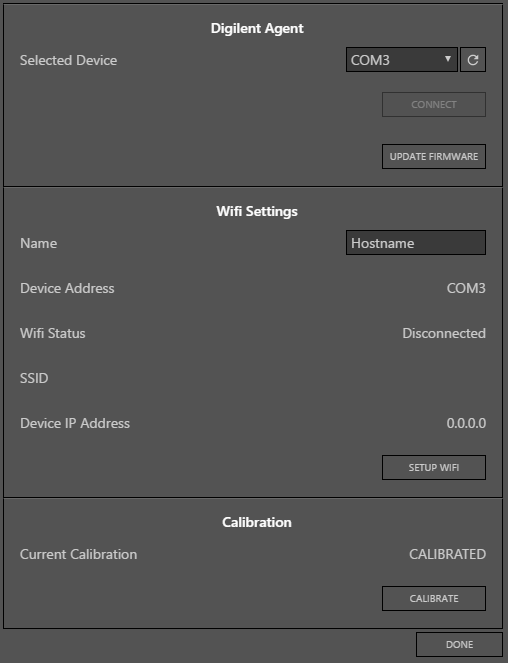The image size is (508, 663).
Task: Refresh the device list icon
Action: click(x=472, y=60)
